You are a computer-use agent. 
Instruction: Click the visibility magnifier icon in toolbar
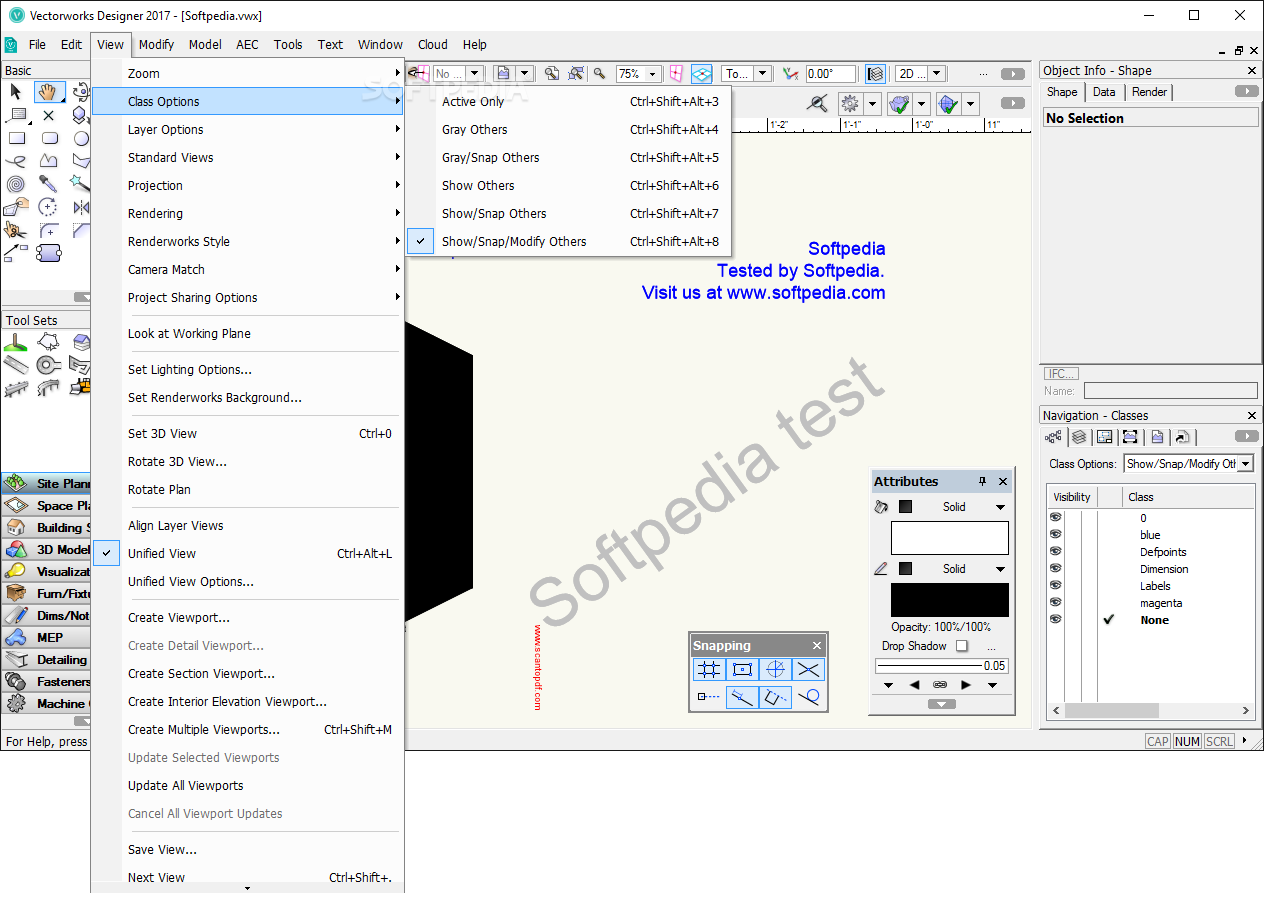pyautogui.click(x=818, y=103)
